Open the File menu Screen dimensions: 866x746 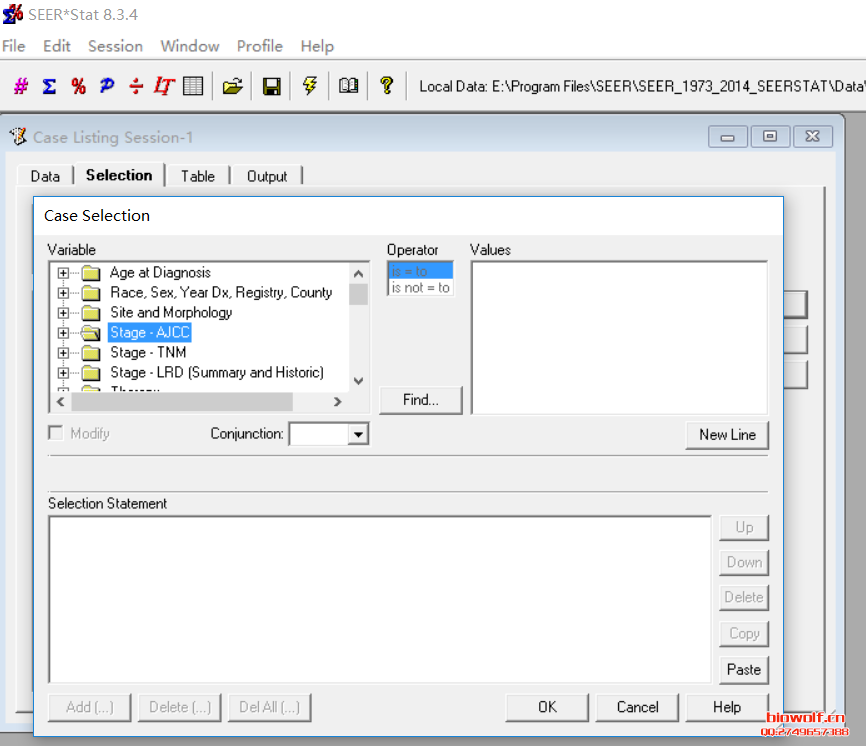point(14,46)
